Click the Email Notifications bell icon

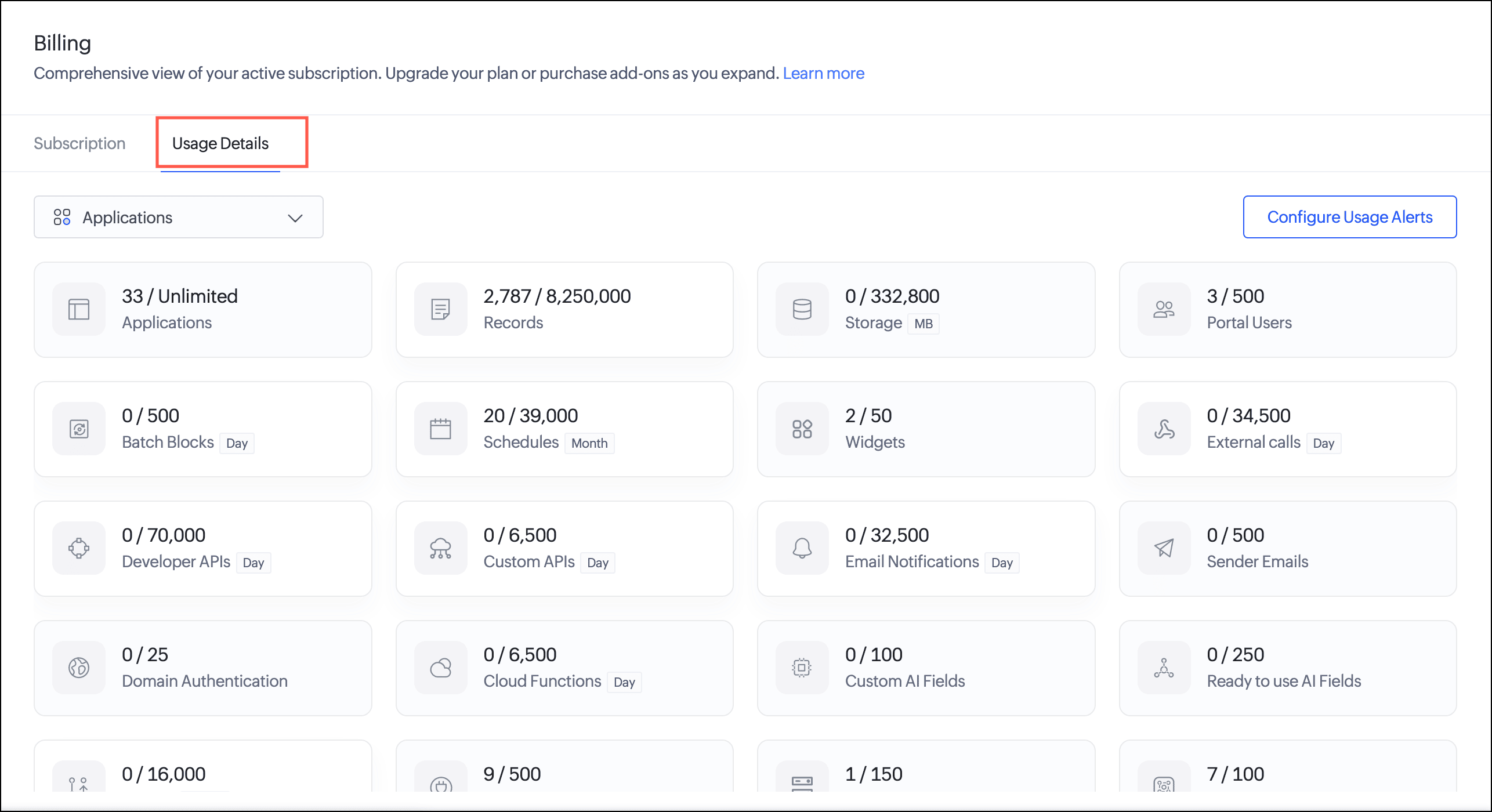[x=802, y=548]
